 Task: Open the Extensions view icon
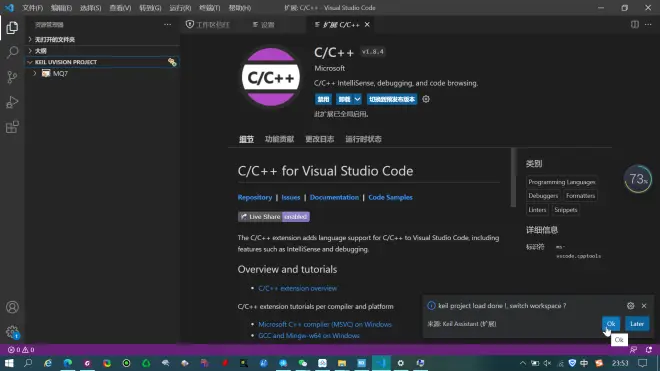(12, 127)
